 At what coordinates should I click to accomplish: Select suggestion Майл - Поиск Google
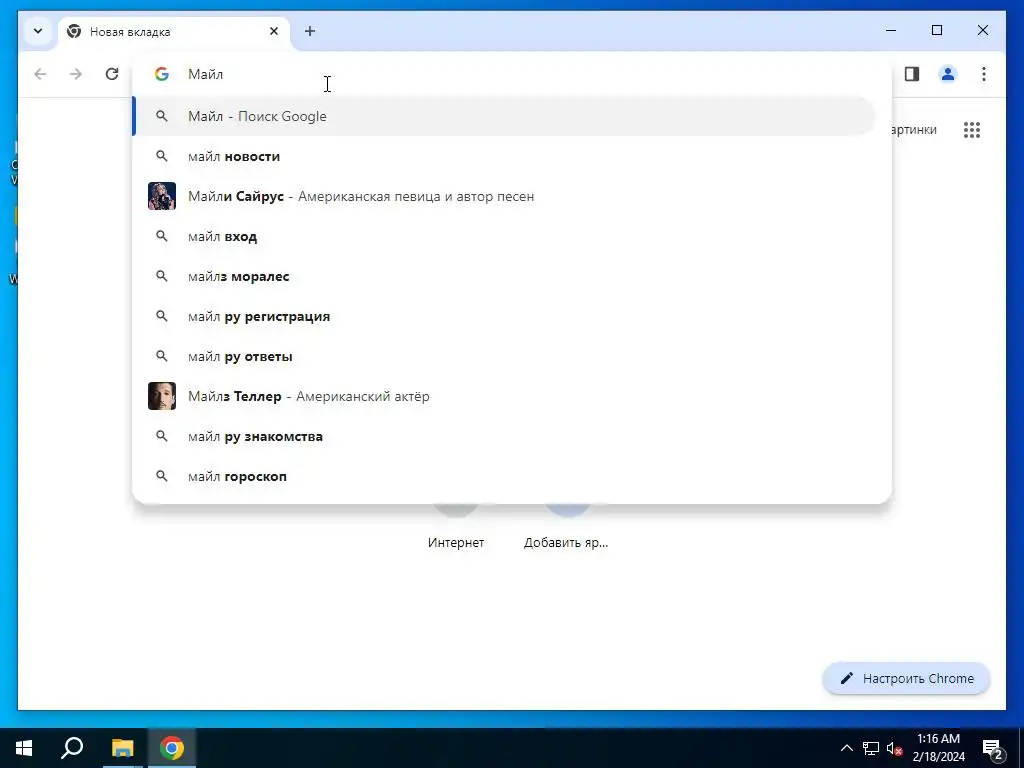click(504, 116)
